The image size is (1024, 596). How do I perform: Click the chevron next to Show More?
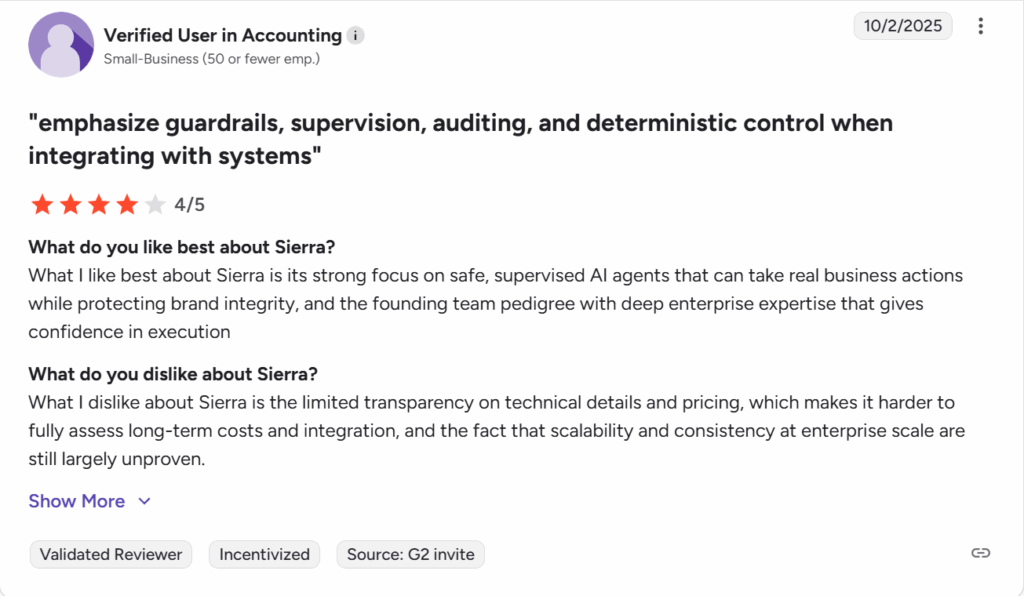pos(143,501)
